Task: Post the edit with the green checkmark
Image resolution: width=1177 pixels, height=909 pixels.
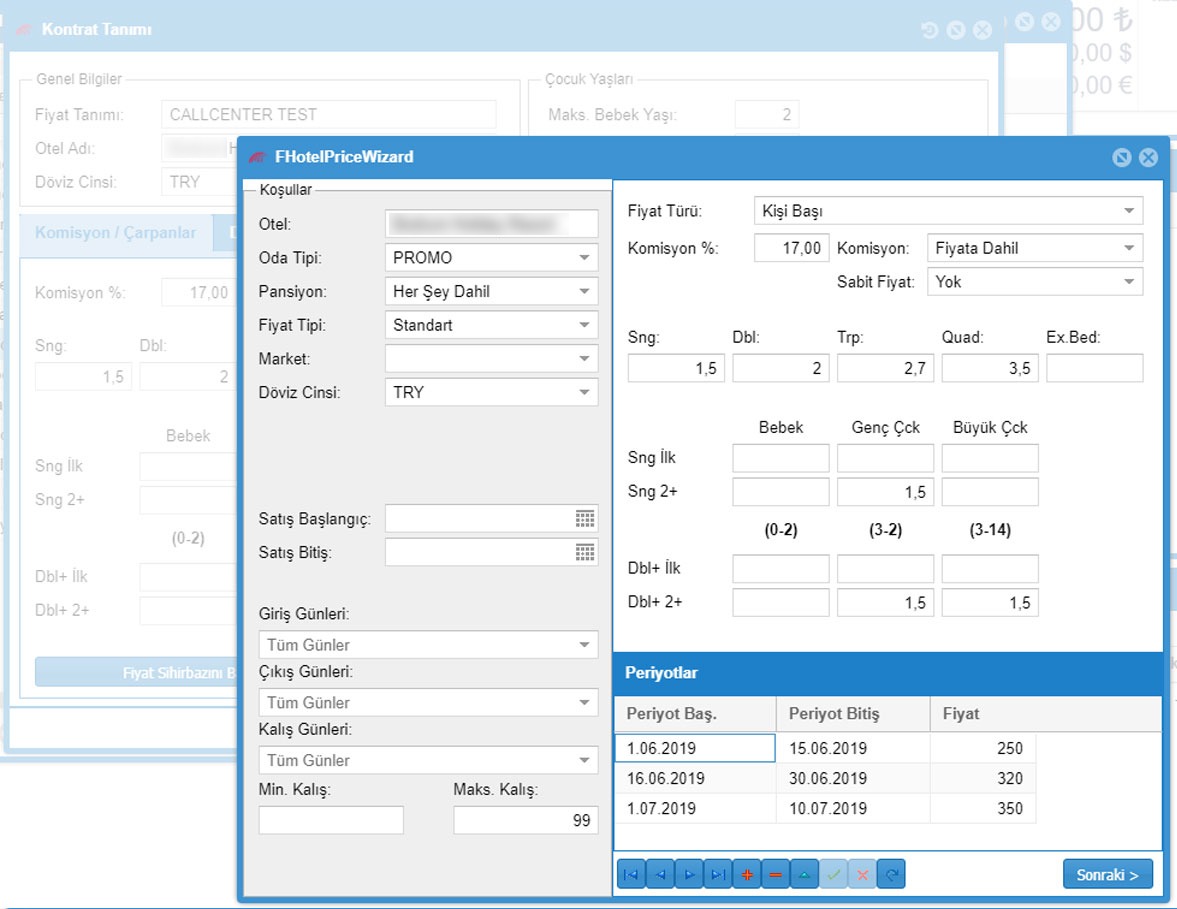Action: tap(833, 874)
